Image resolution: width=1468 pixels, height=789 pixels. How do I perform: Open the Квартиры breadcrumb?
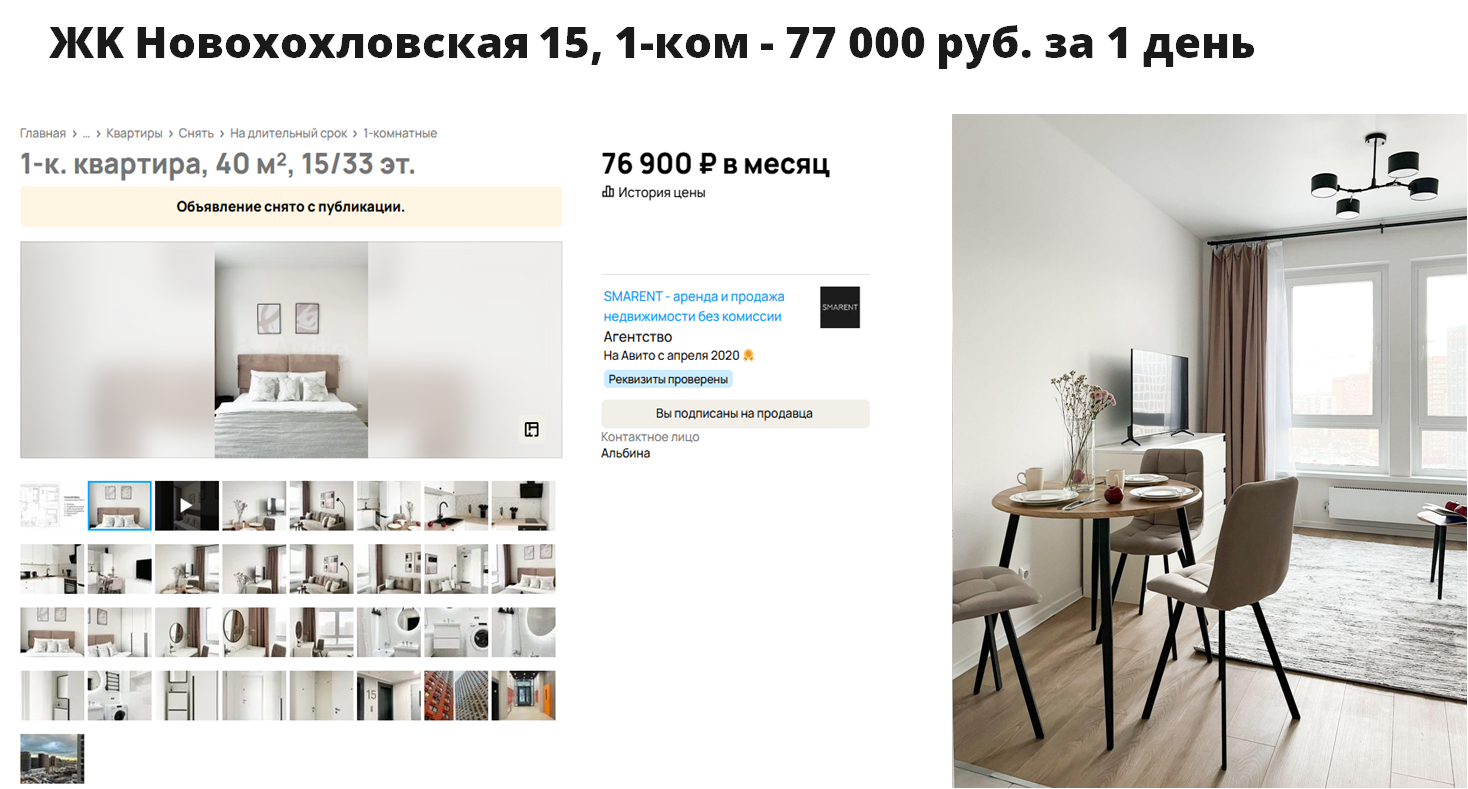134,133
